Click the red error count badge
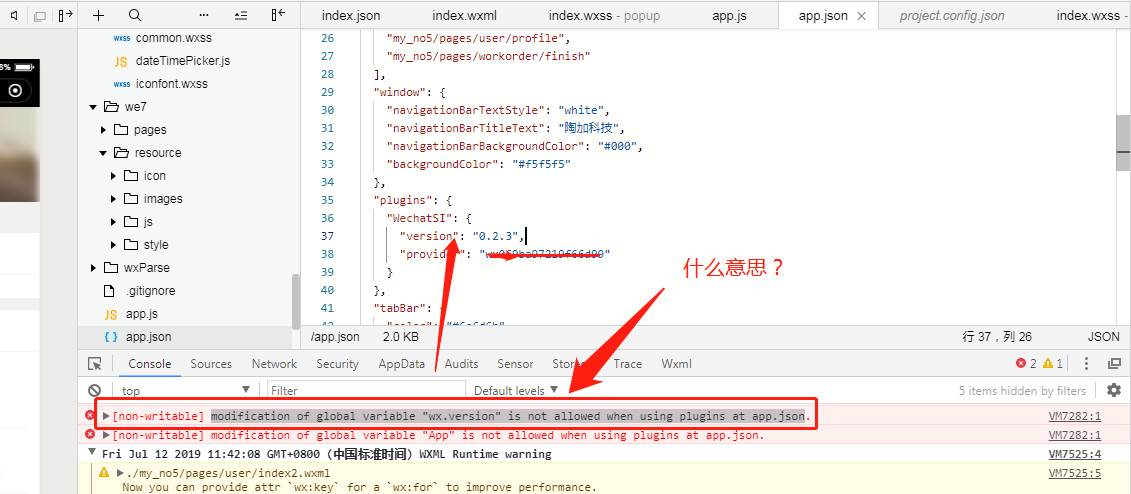This screenshot has height=494, width=1131. (x=1026, y=363)
